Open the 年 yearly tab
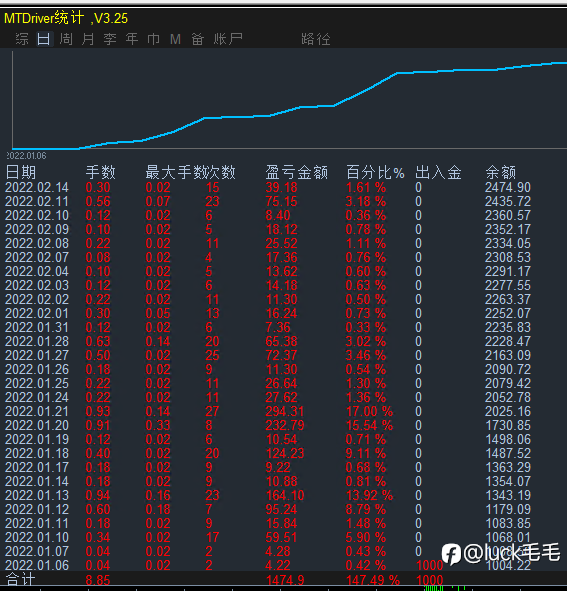The width and height of the screenshot is (567, 591). [x=132, y=39]
